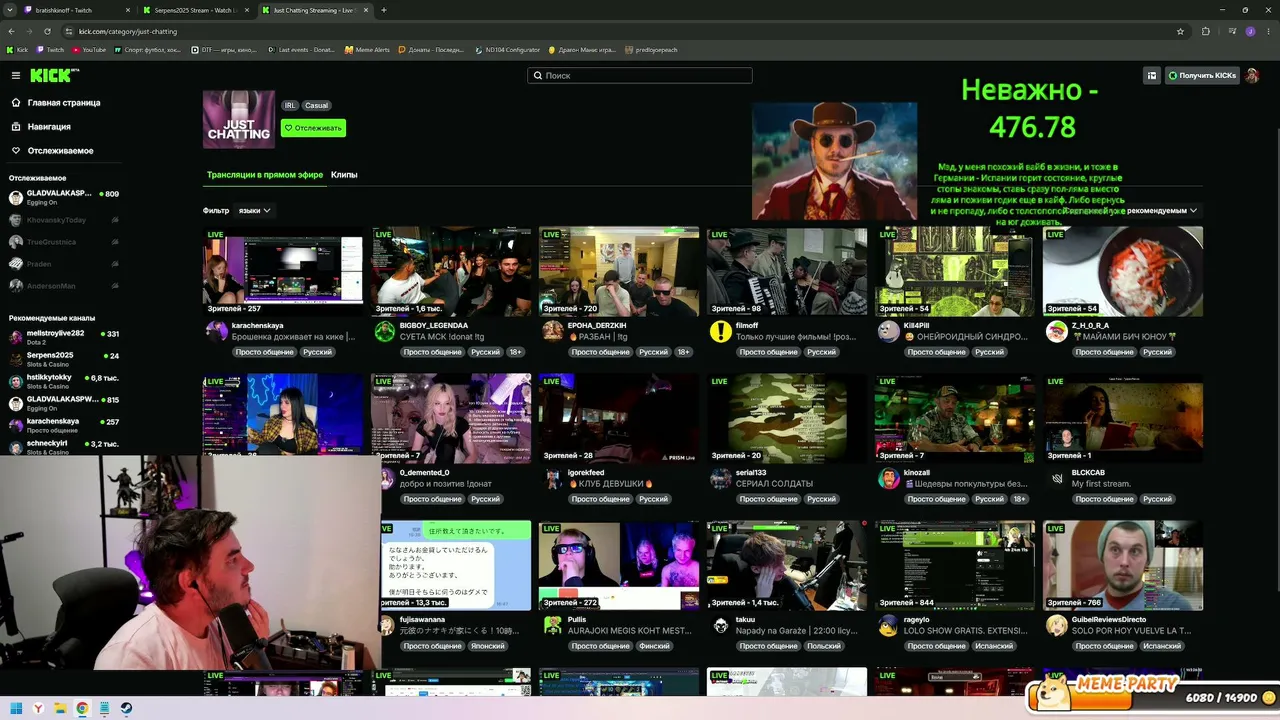
Task: Follow category with Отслеживать button
Action: tap(313, 128)
